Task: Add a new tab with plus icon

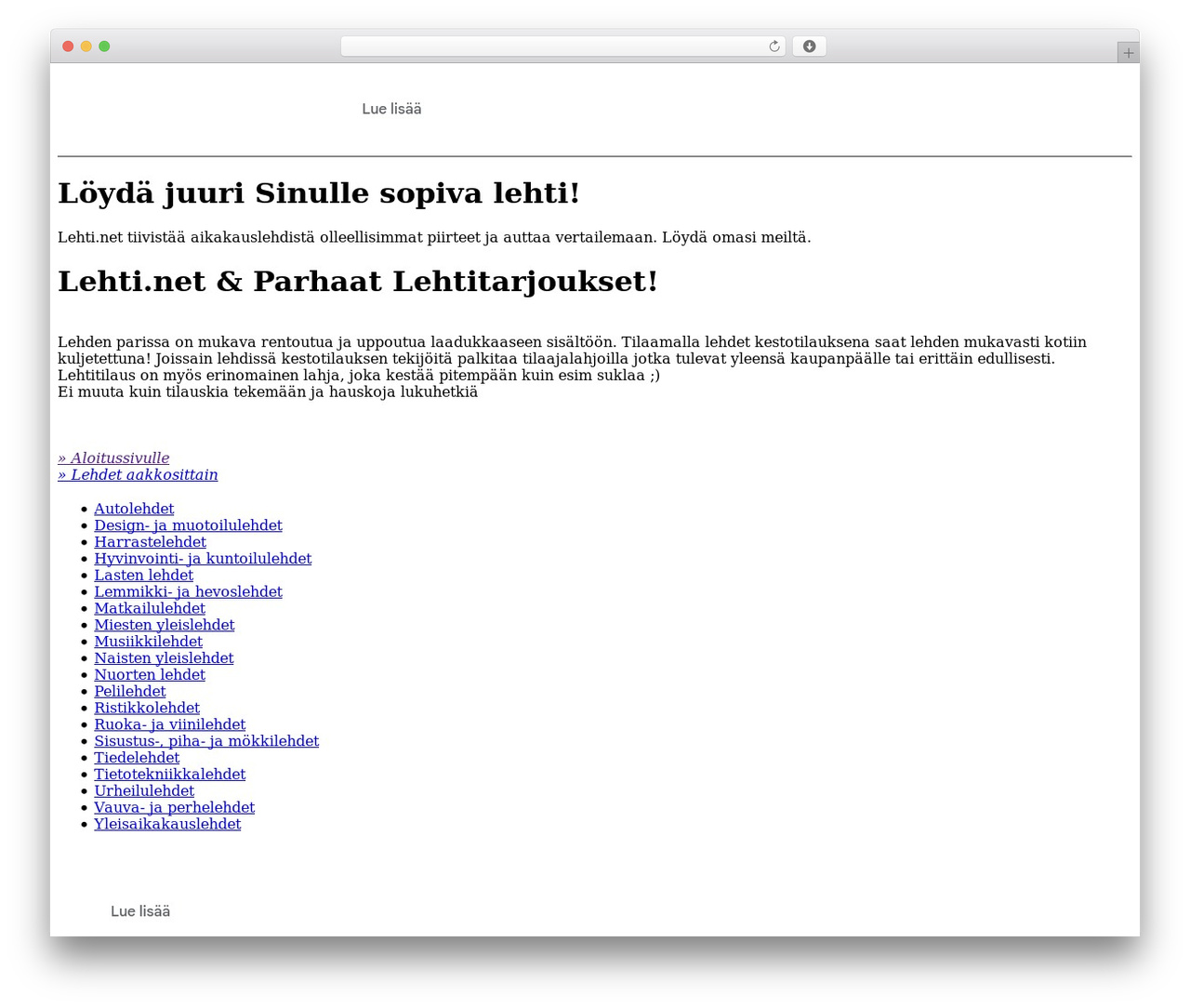Action: click(1128, 53)
